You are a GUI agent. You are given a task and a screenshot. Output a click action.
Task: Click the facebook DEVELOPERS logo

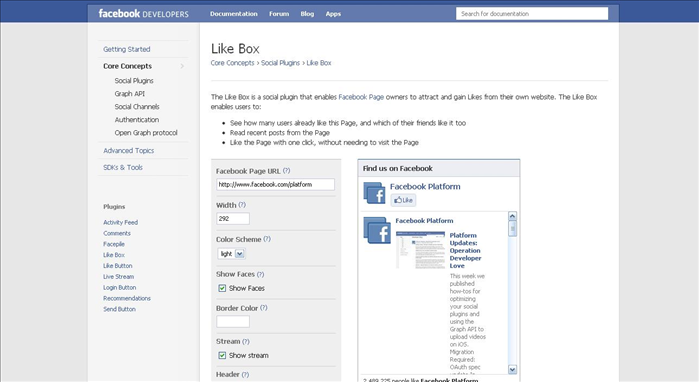144,14
